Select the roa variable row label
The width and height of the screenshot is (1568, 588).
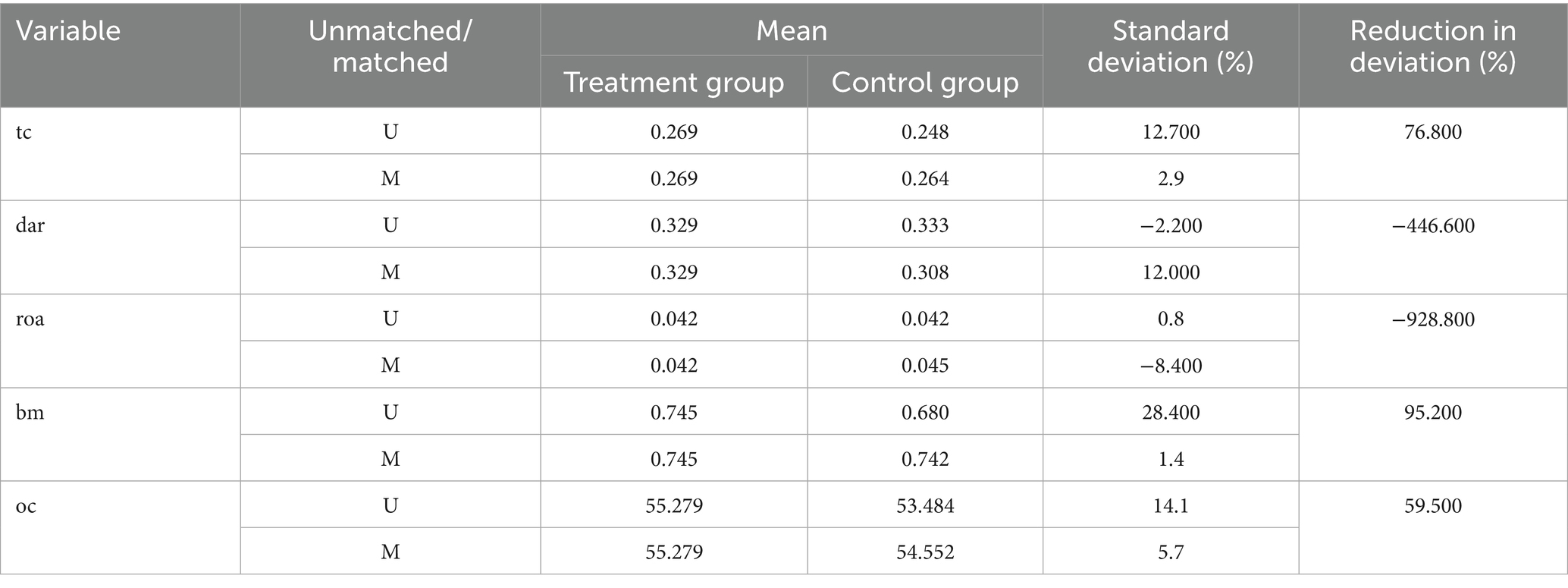coord(30,319)
